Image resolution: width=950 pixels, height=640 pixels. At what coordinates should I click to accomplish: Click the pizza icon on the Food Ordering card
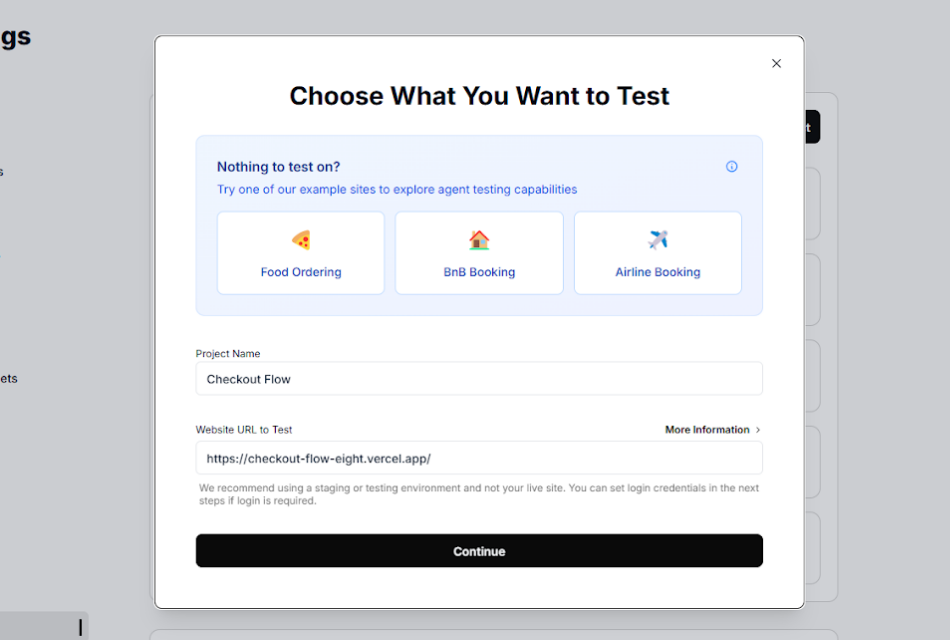point(300,239)
